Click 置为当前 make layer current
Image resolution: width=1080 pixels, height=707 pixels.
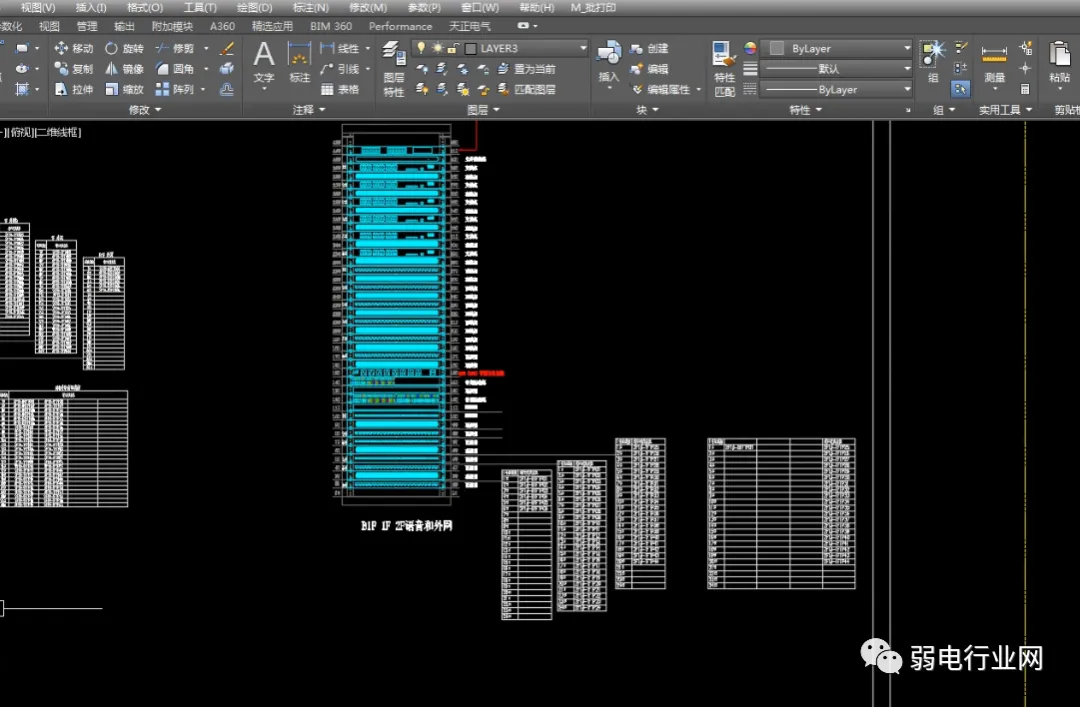click(x=527, y=69)
